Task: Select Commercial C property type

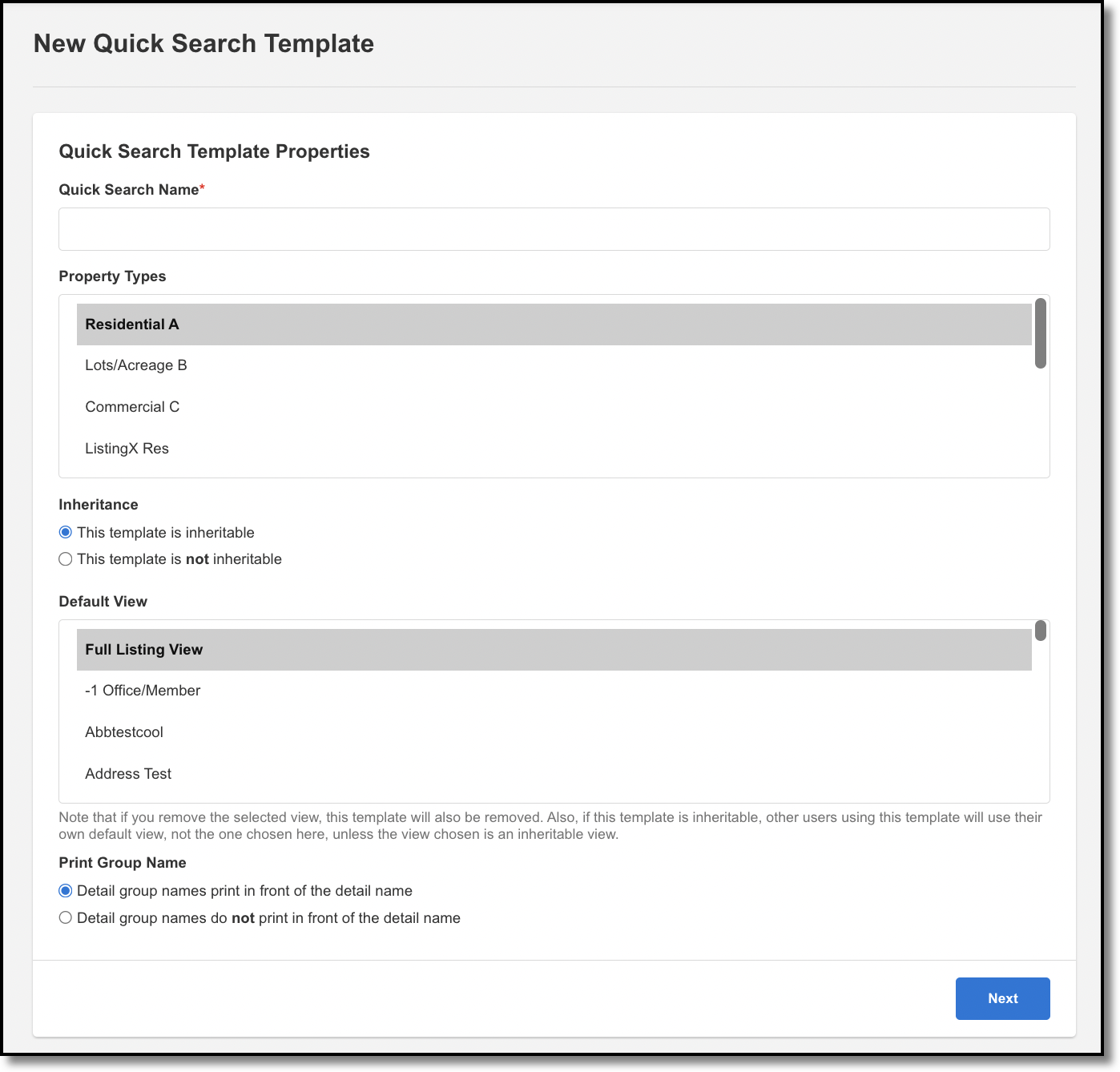Action: [x=554, y=407]
